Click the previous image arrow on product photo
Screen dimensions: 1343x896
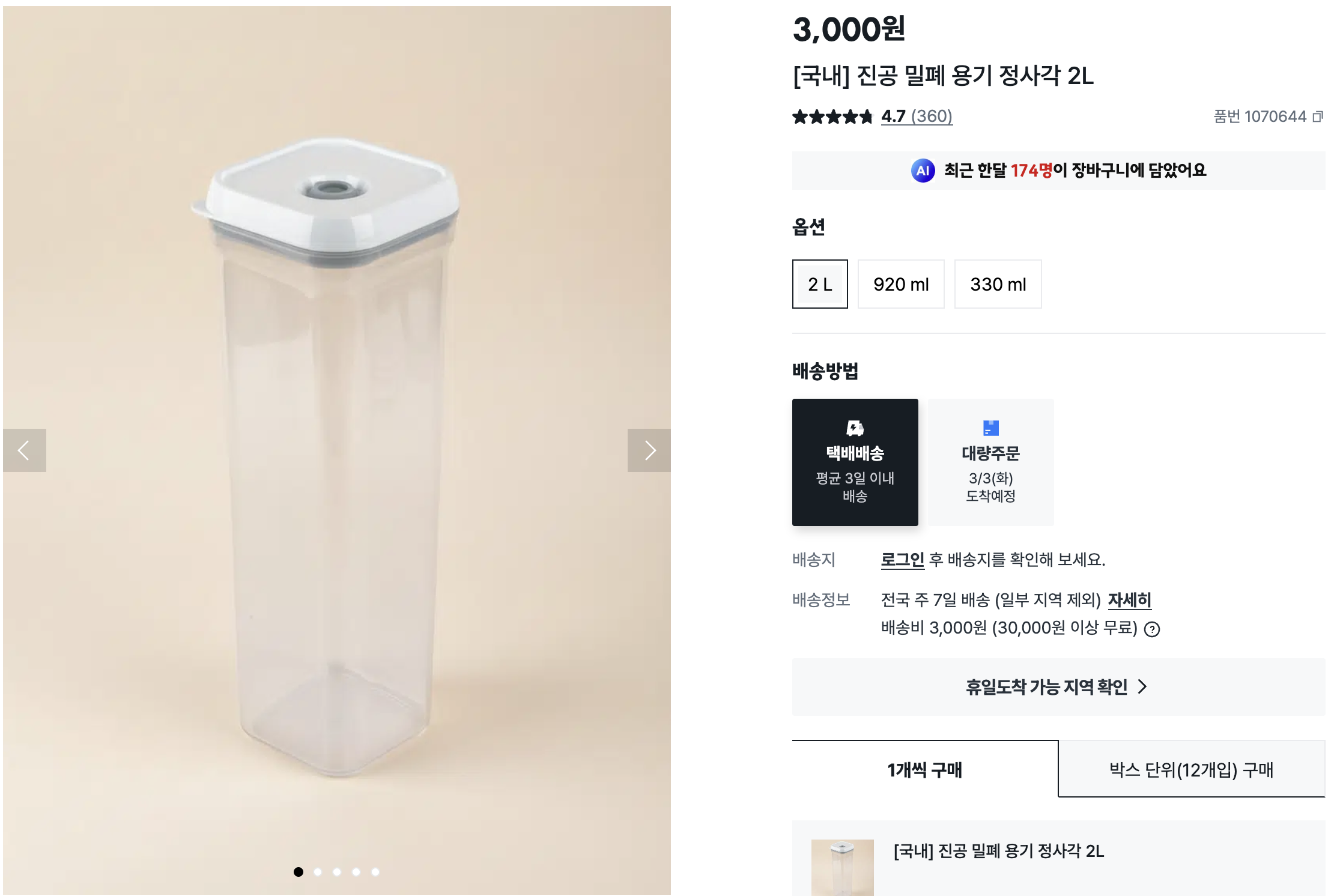[24, 449]
